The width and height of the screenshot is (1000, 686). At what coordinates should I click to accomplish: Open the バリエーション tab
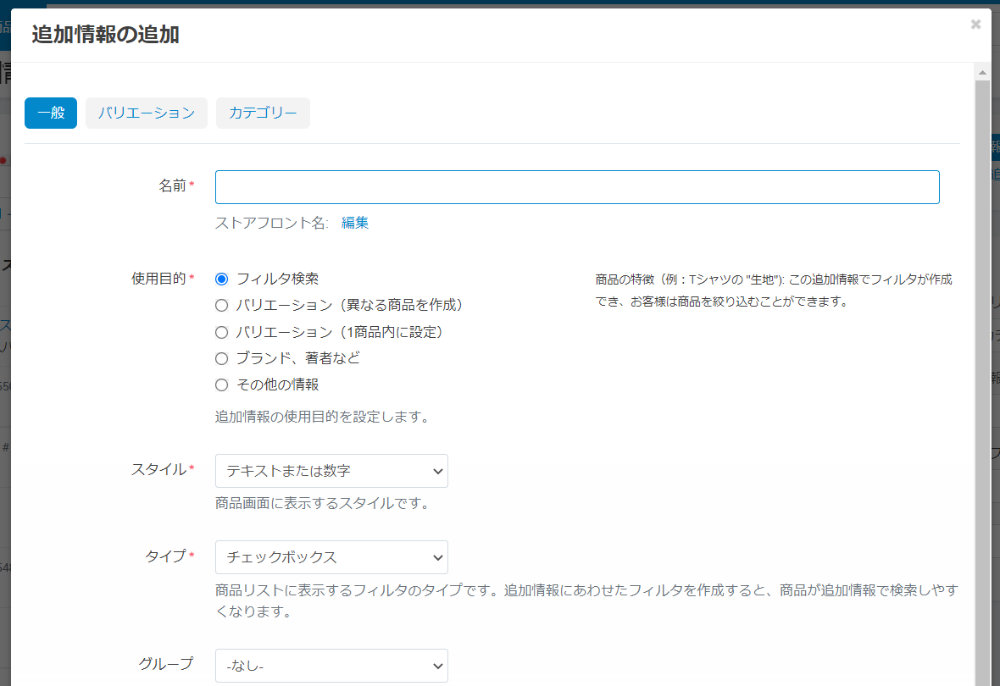(146, 113)
